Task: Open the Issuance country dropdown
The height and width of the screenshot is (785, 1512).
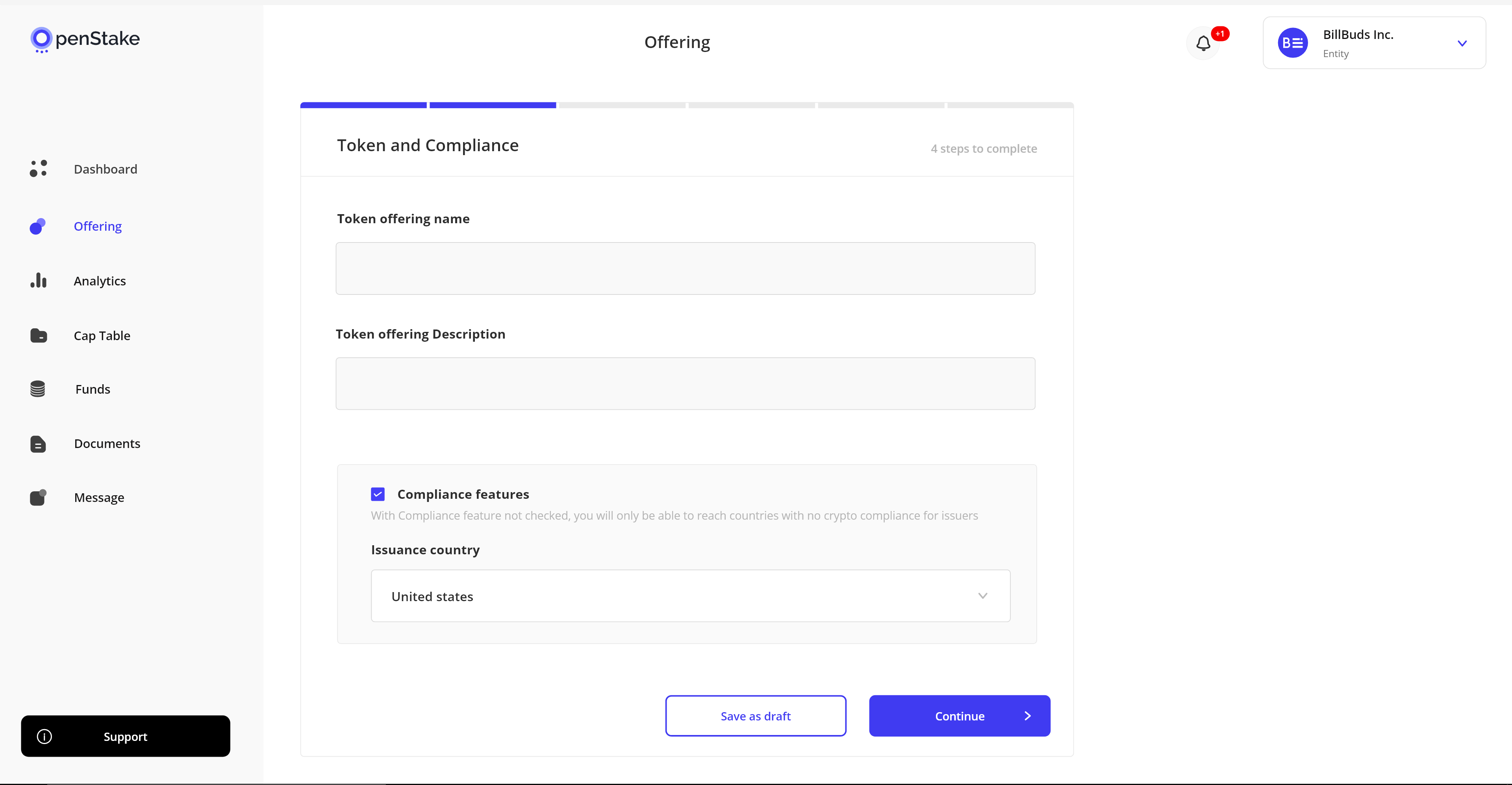Action: point(690,596)
